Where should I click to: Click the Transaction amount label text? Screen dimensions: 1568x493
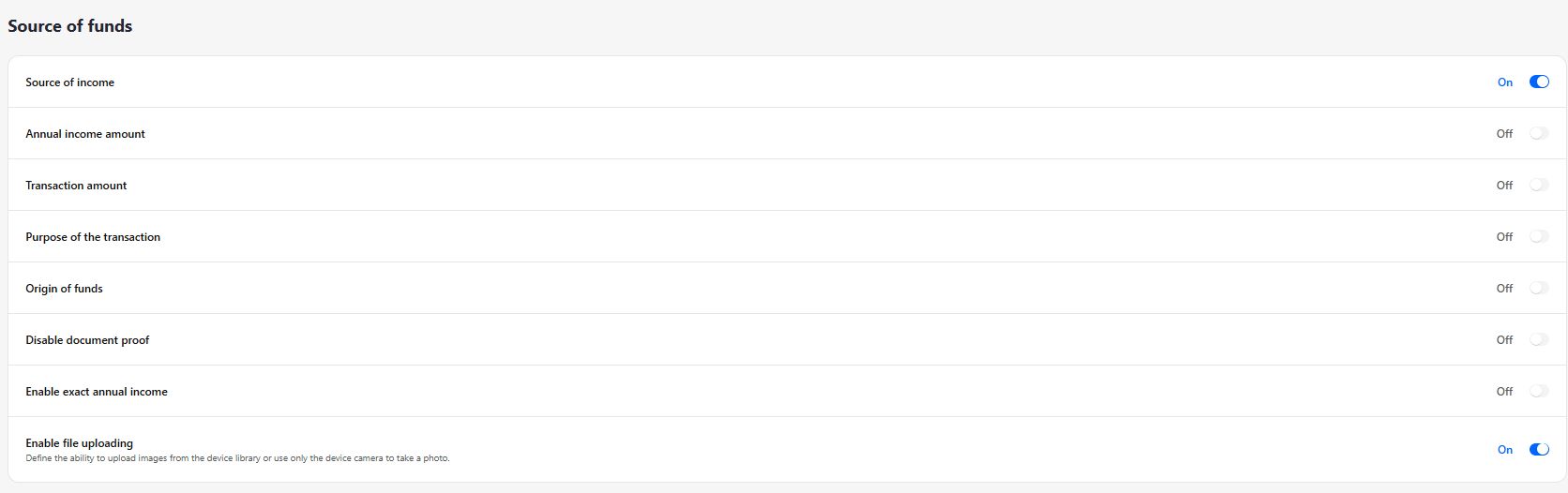tap(76, 186)
